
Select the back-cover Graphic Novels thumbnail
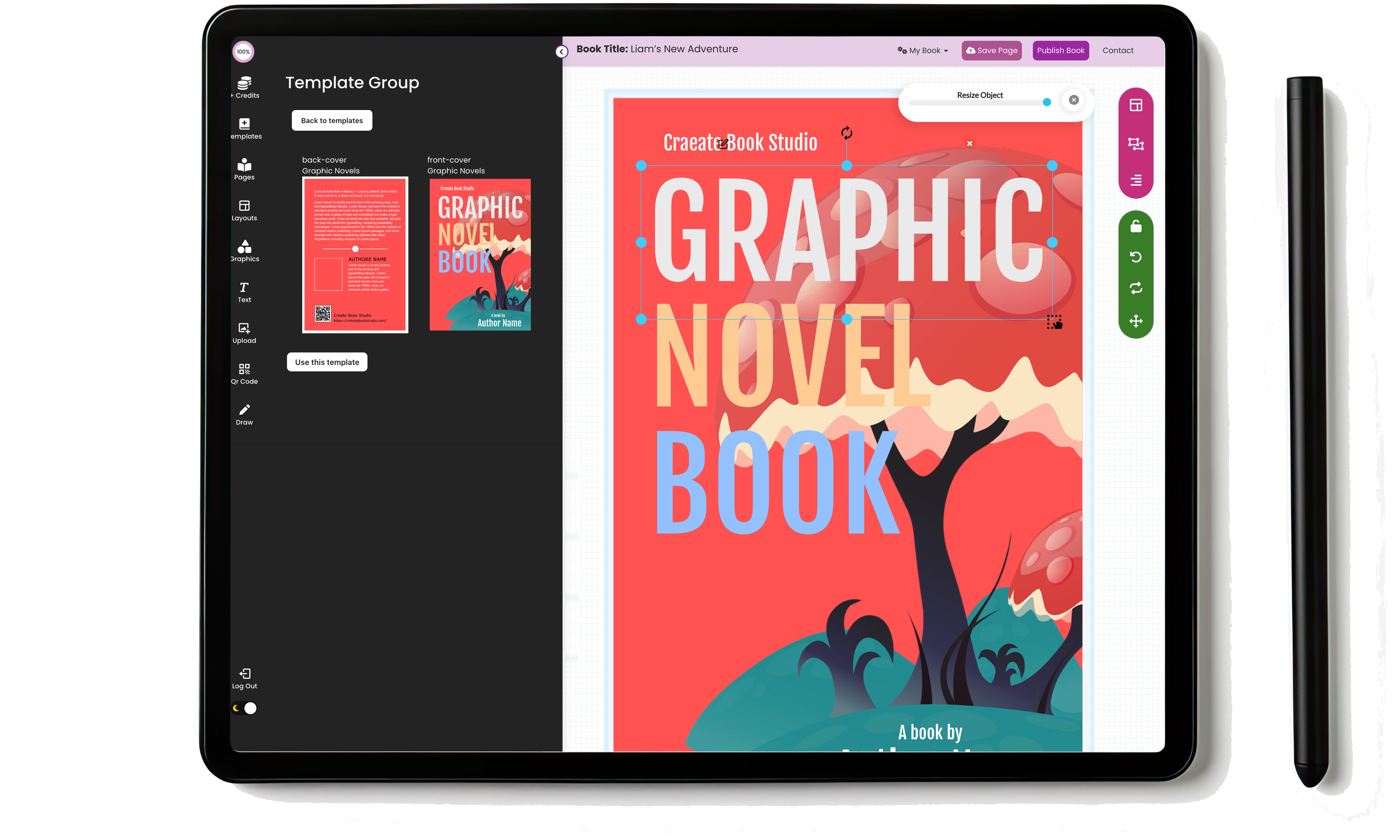click(x=355, y=255)
